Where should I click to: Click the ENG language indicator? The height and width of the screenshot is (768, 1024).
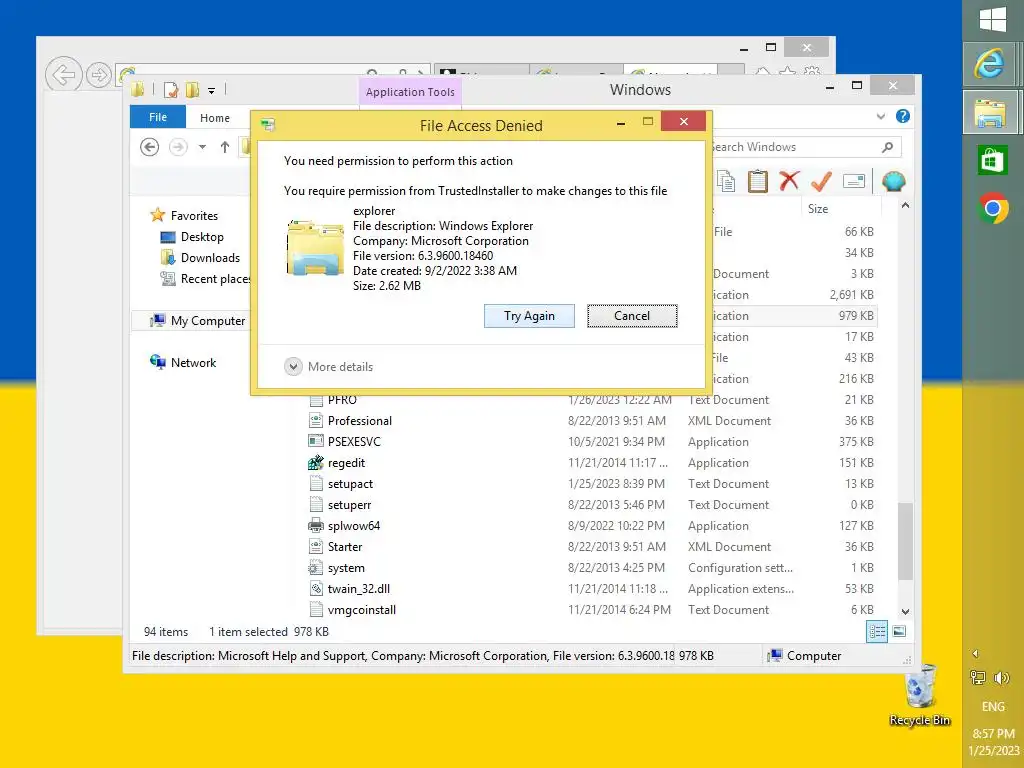tap(993, 707)
